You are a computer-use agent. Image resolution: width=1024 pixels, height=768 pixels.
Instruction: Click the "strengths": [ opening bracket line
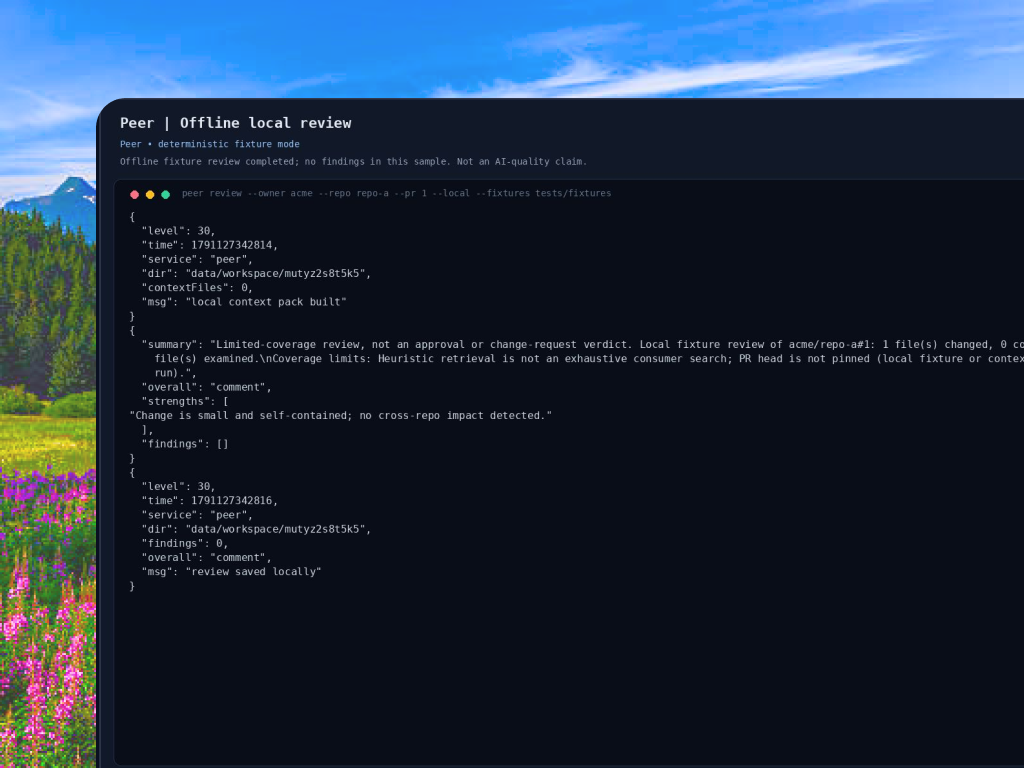[x=185, y=402]
